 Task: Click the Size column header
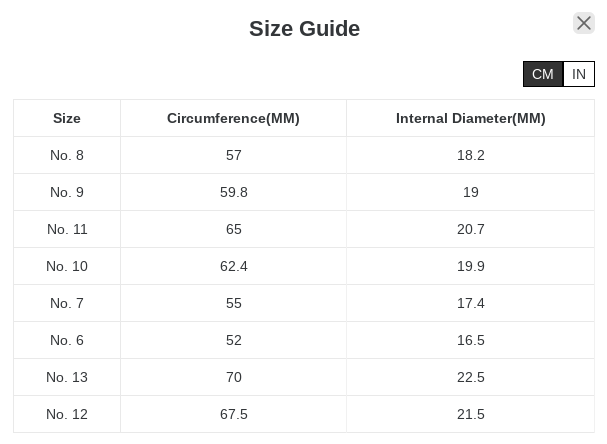[67, 118]
